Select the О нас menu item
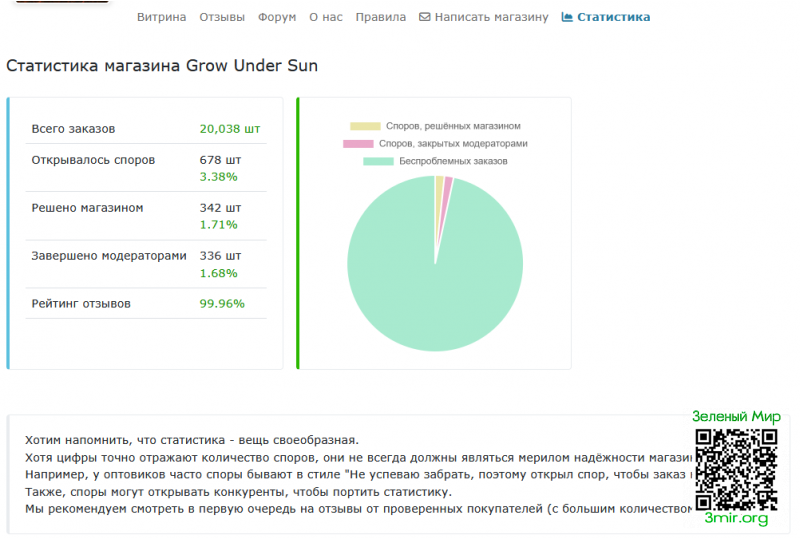 click(326, 17)
